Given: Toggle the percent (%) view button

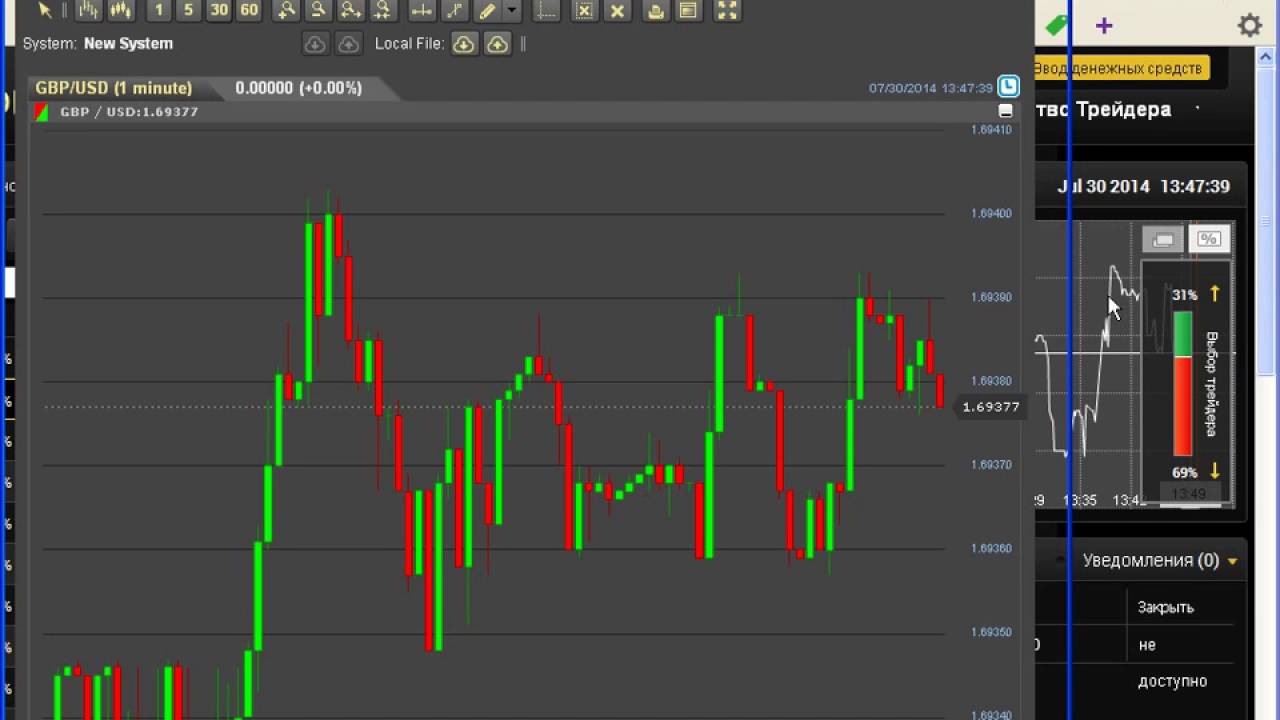Looking at the screenshot, I should [x=1209, y=239].
